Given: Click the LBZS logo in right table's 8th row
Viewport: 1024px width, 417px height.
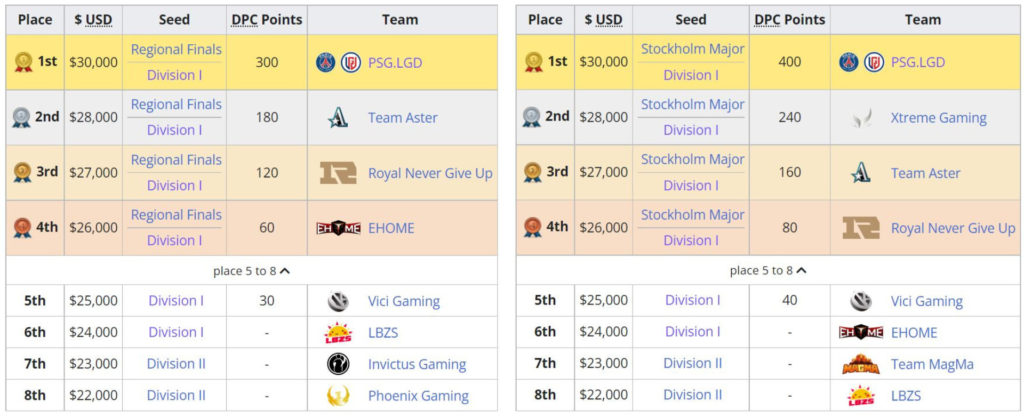Looking at the screenshot, I should tap(861, 395).
